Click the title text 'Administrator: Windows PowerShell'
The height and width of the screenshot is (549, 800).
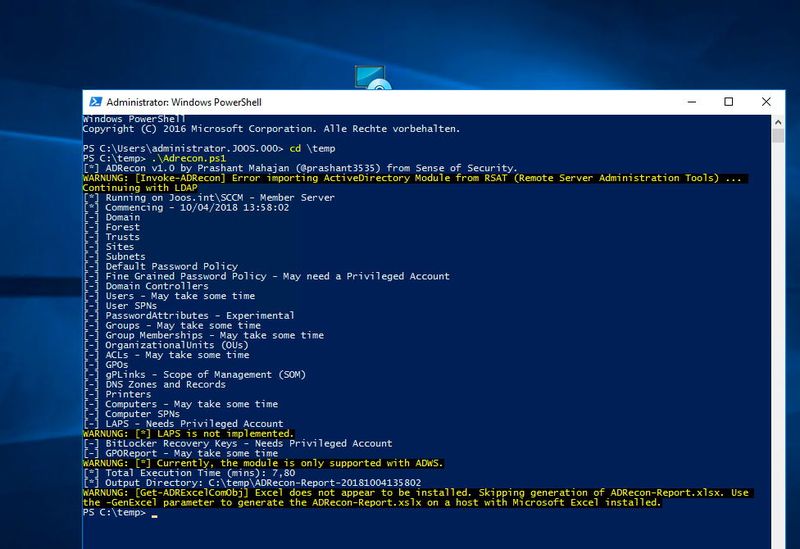[184, 102]
